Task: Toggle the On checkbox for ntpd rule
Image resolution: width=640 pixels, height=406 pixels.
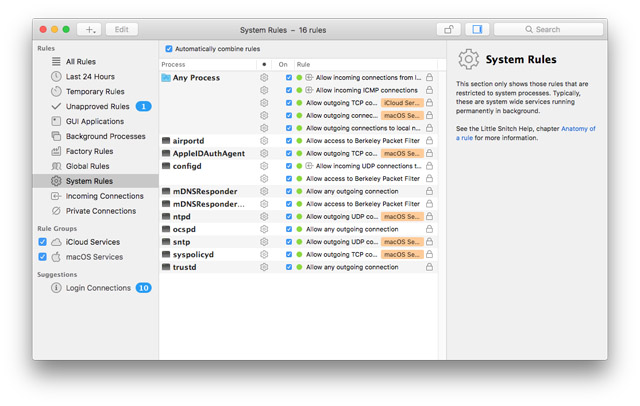Action: click(x=288, y=217)
